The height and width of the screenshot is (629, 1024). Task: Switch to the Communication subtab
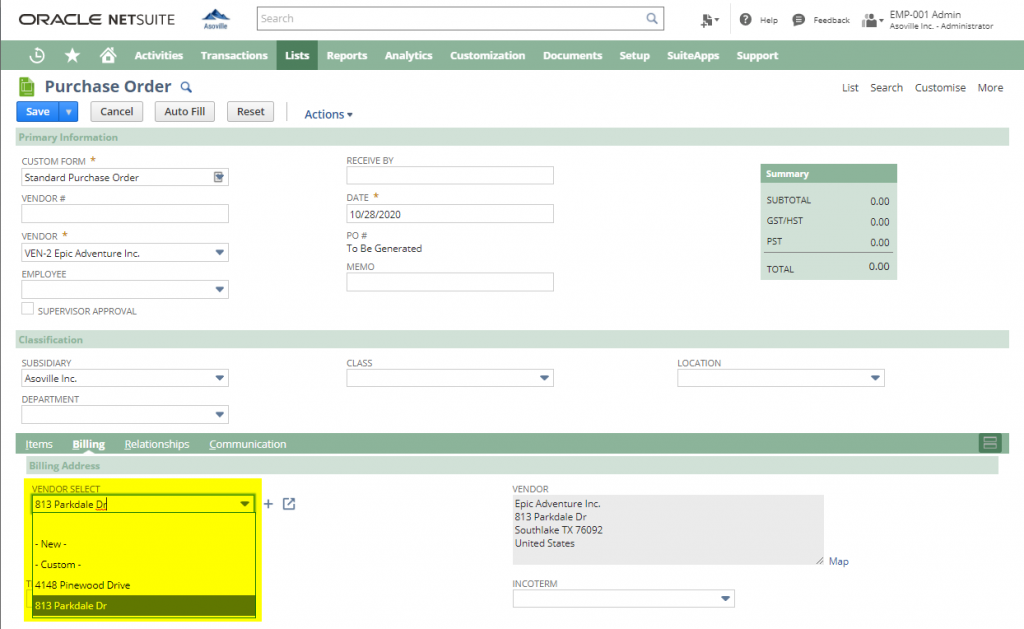[x=248, y=444]
